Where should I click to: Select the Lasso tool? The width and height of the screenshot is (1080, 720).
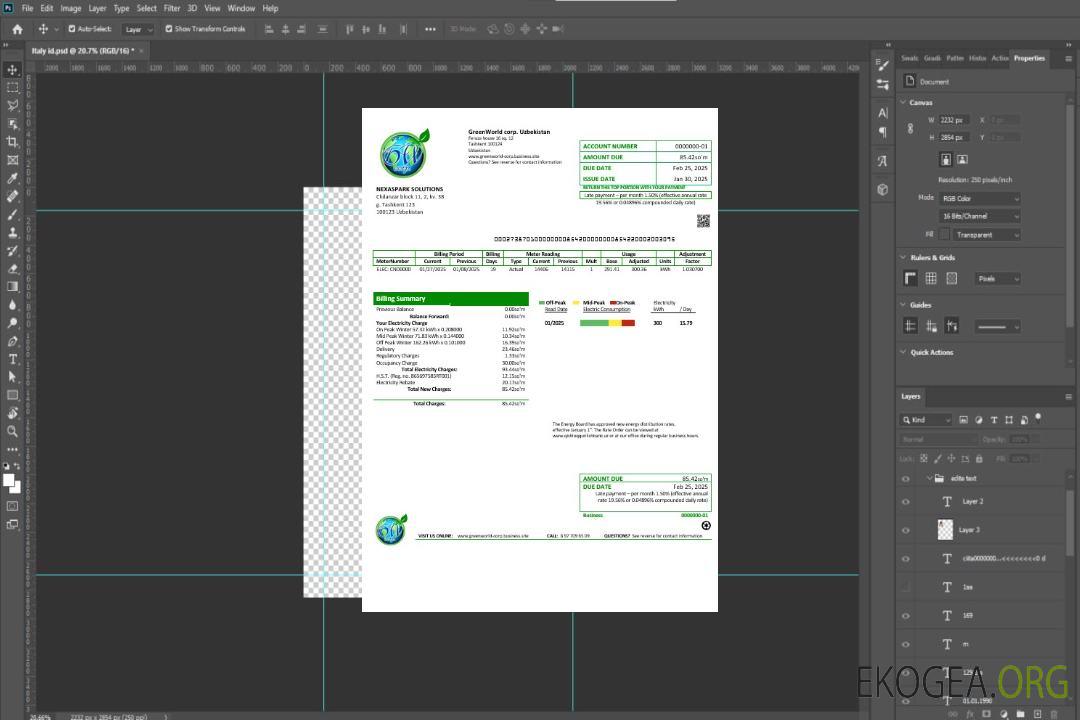(12, 105)
